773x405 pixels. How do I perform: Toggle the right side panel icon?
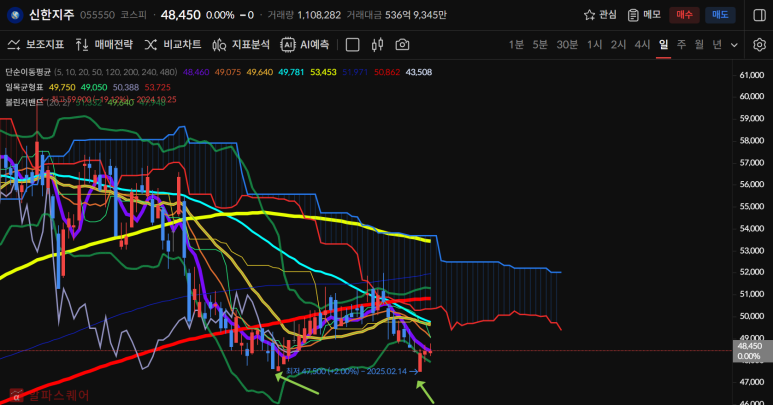pos(760,15)
